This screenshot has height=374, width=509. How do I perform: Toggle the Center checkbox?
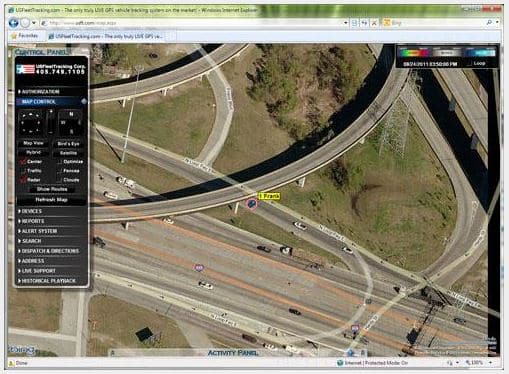click(x=23, y=162)
